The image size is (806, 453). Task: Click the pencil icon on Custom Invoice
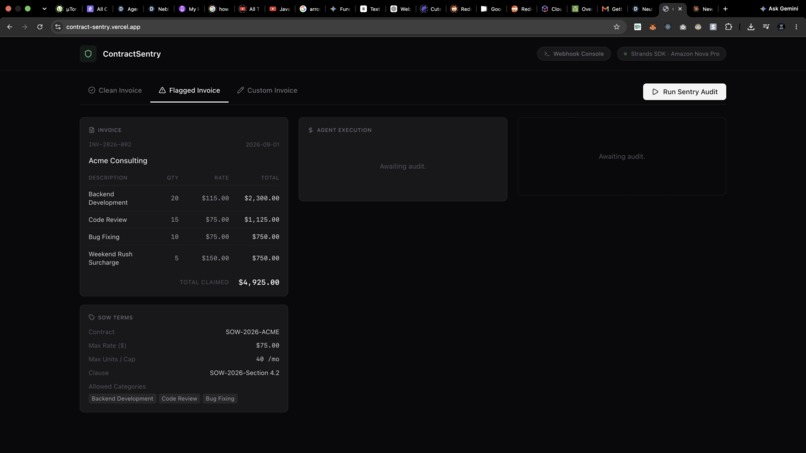point(240,90)
